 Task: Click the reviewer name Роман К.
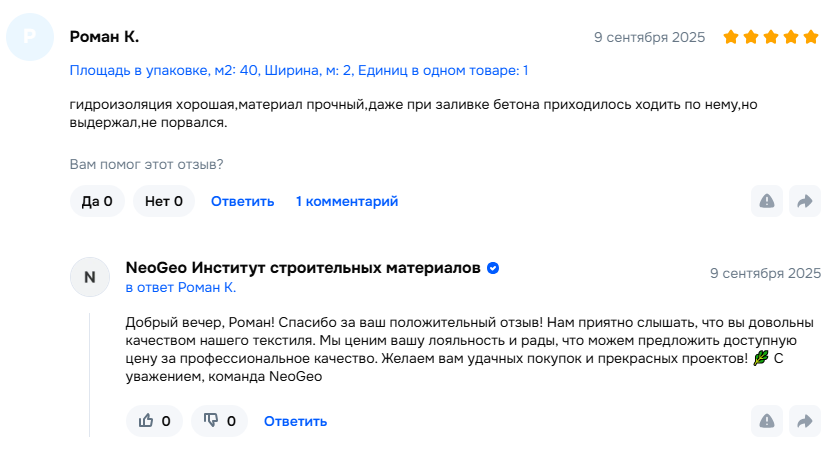click(x=104, y=37)
